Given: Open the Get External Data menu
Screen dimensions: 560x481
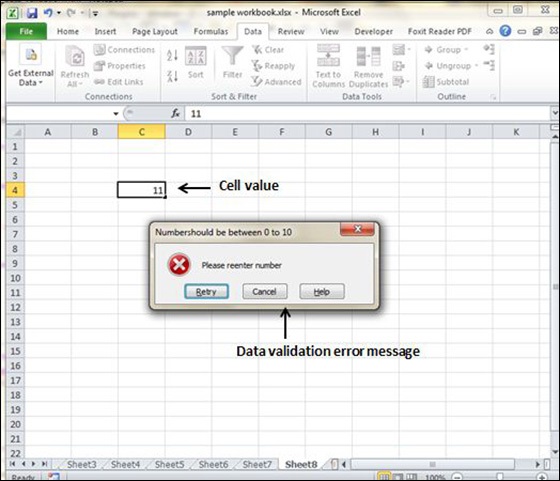Looking at the screenshot, I should coord(31,66).
